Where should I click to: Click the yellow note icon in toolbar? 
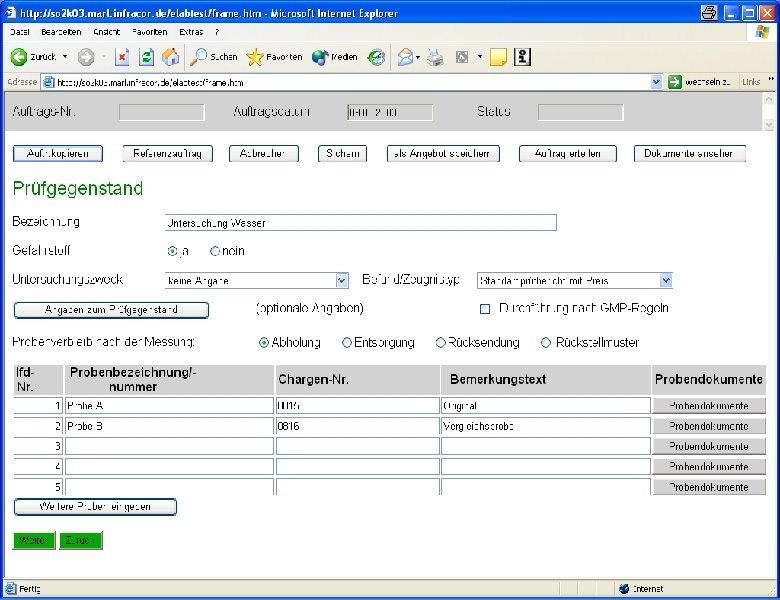pos(498,57)
